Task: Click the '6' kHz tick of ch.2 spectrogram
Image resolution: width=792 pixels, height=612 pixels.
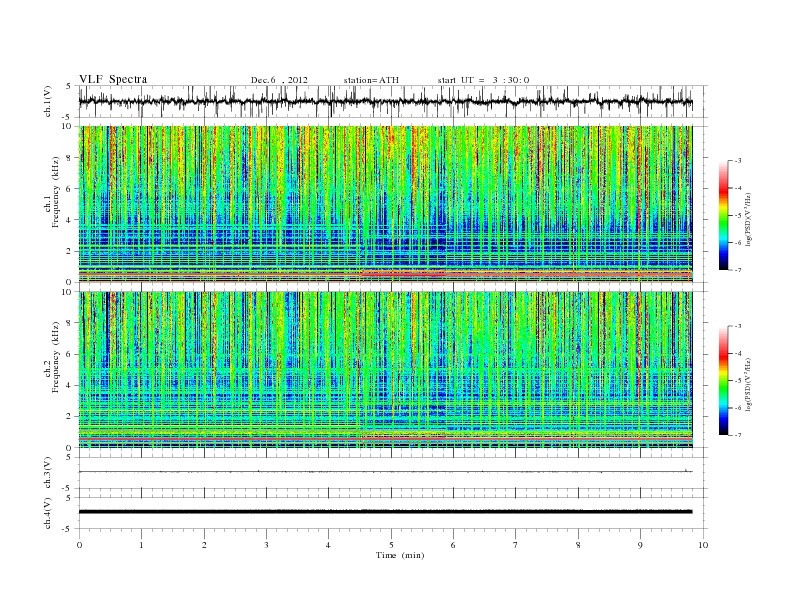Action: [70, 354]
